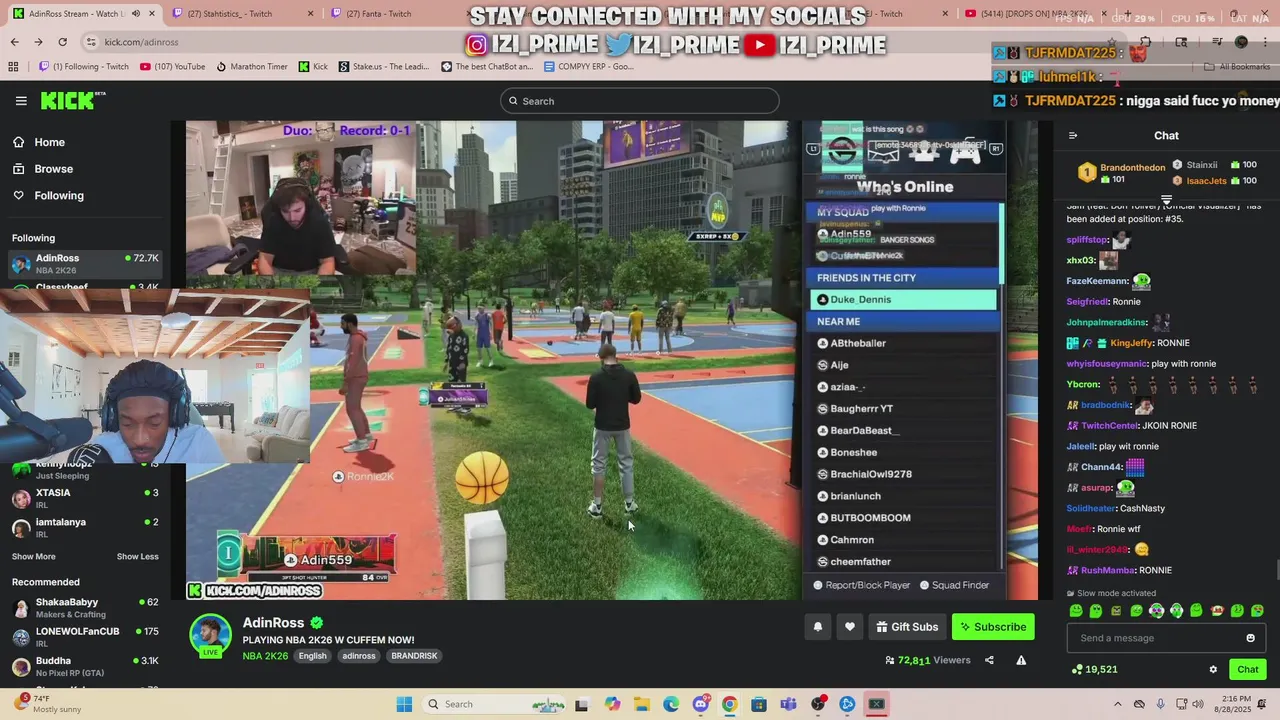Viewport: 1280px width, 720px height.
Task: Open OBS Studio from the taskbar
Action: pos(818,704)
